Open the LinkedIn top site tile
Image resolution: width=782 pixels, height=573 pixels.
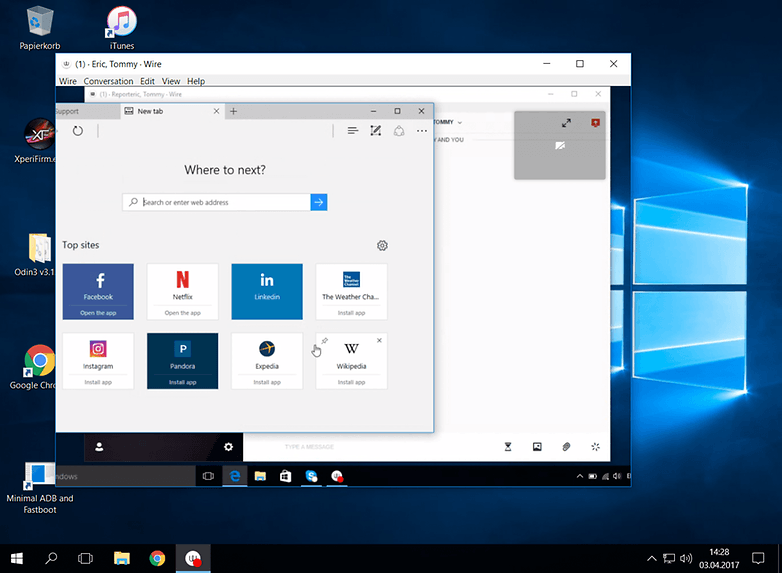point(267,292)
